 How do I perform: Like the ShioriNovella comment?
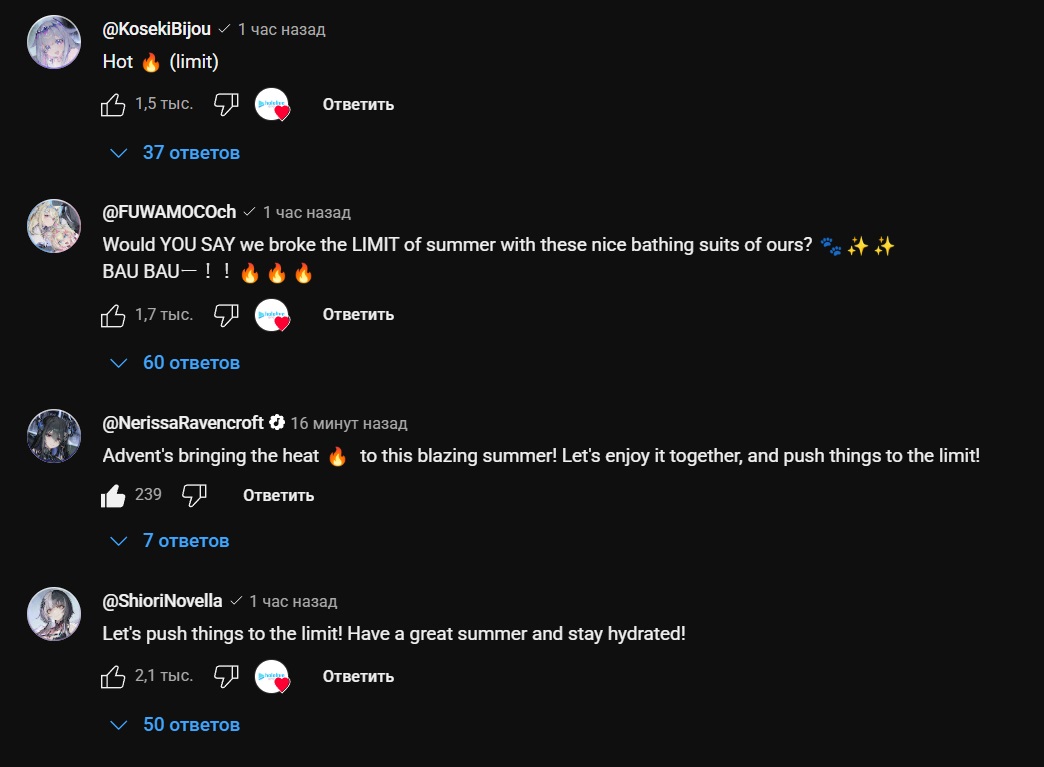pyautogui.click(x=113, y=677)
